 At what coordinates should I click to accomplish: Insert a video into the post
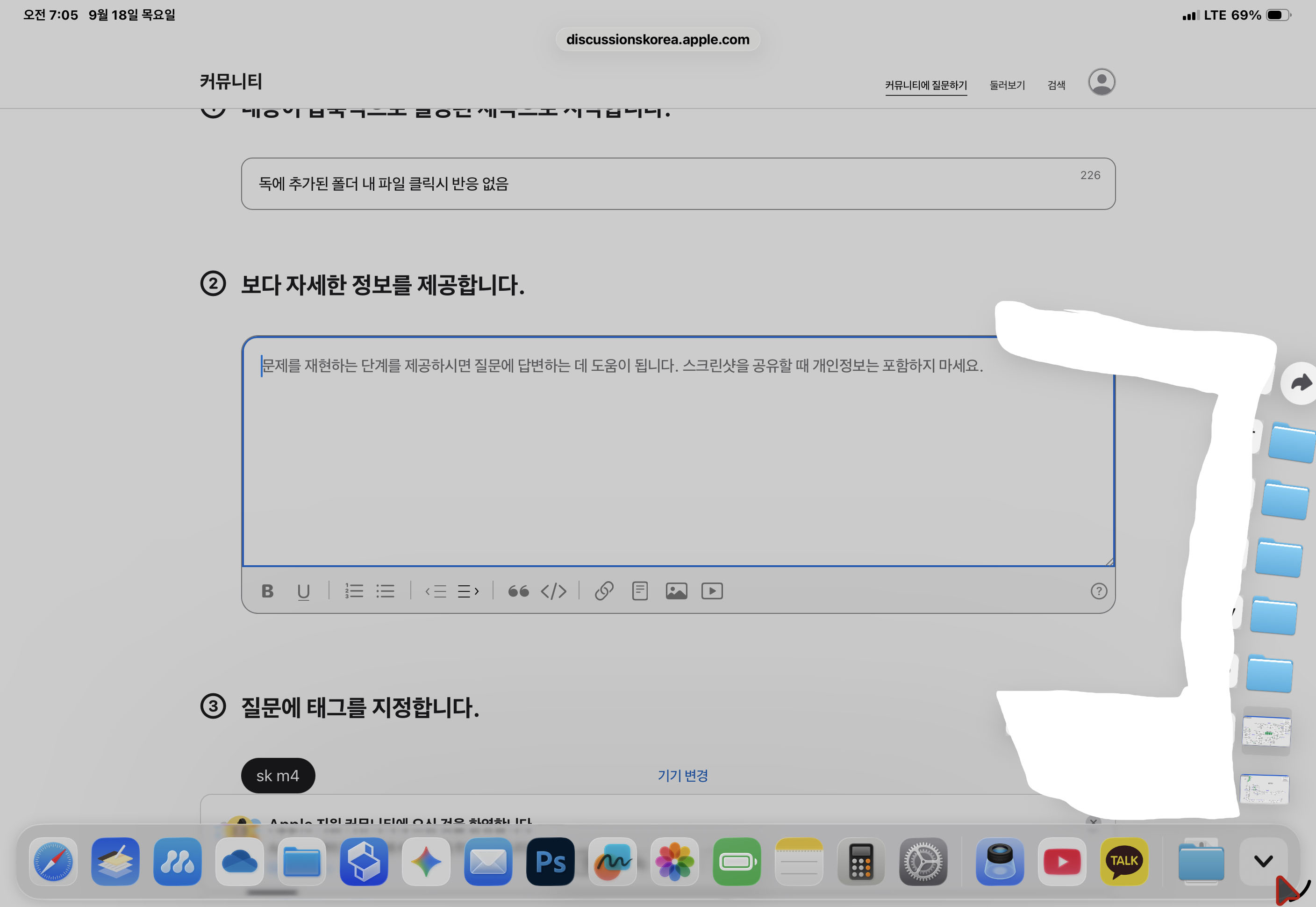tap(712, 591)
